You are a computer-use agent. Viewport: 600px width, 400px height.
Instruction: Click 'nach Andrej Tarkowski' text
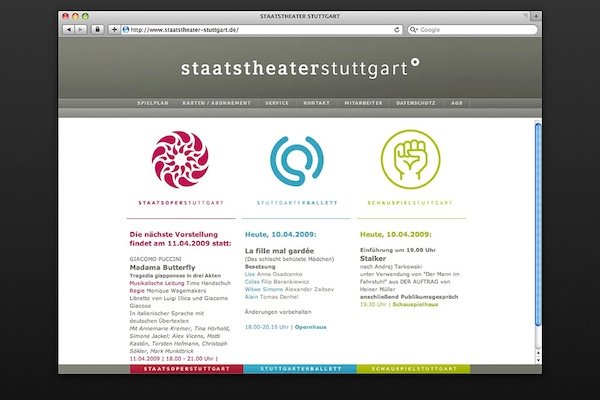pyautogui.click(x=391, y=266)
